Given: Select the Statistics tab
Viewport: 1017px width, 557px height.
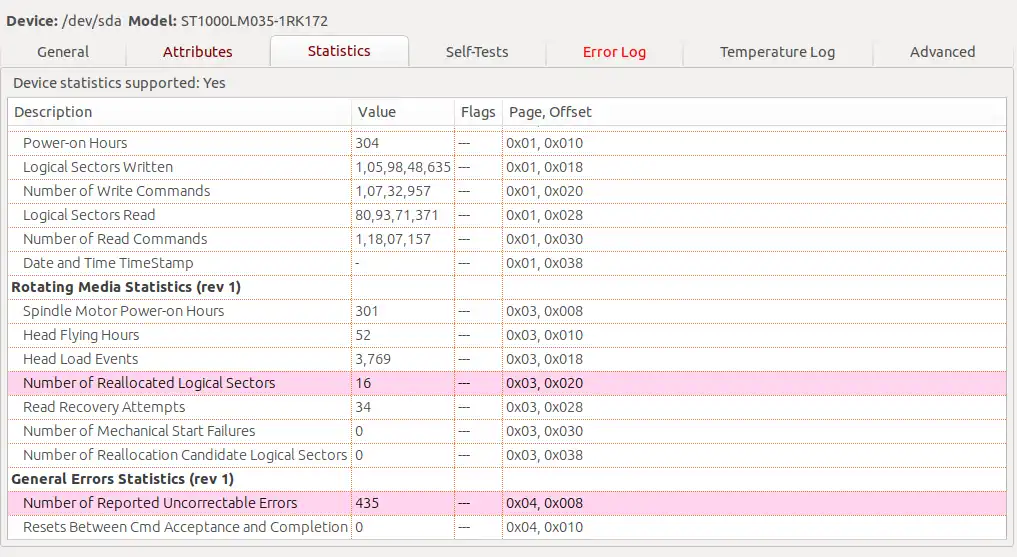Looking at the screenshot, I should [x=339, y=51].
